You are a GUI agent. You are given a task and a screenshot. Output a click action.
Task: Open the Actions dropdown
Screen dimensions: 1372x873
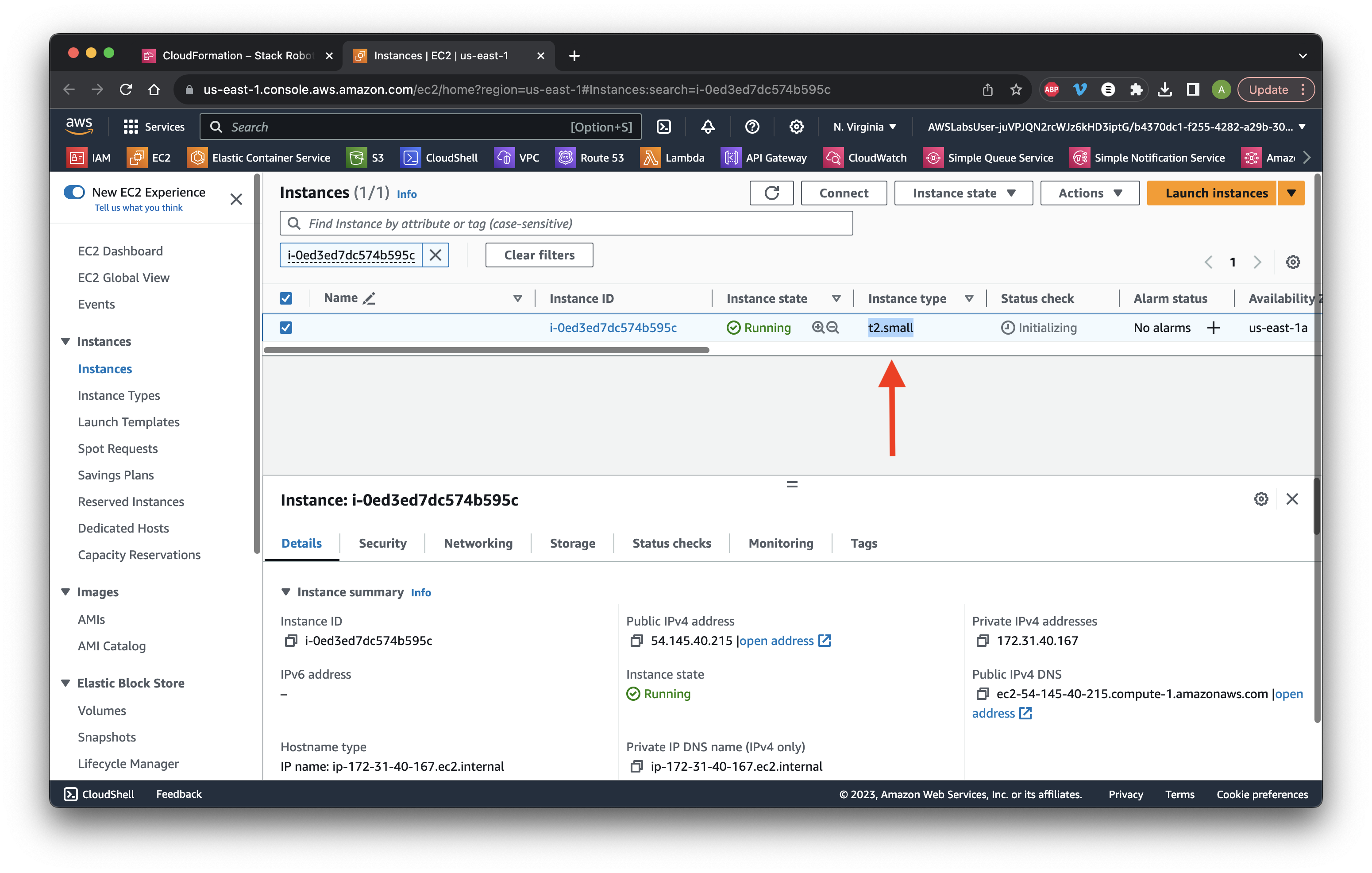tap(1089, 193)
